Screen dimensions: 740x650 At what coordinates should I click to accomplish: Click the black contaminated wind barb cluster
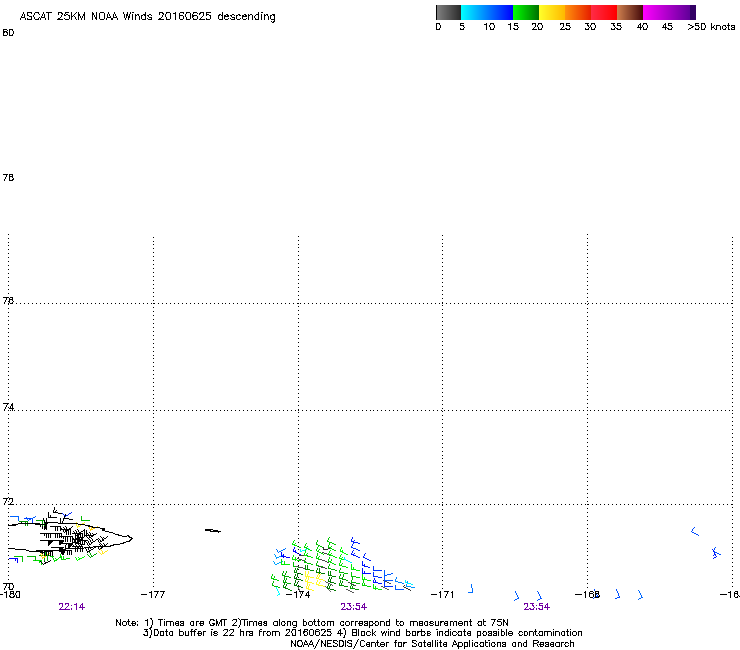[x=71, y=538]
